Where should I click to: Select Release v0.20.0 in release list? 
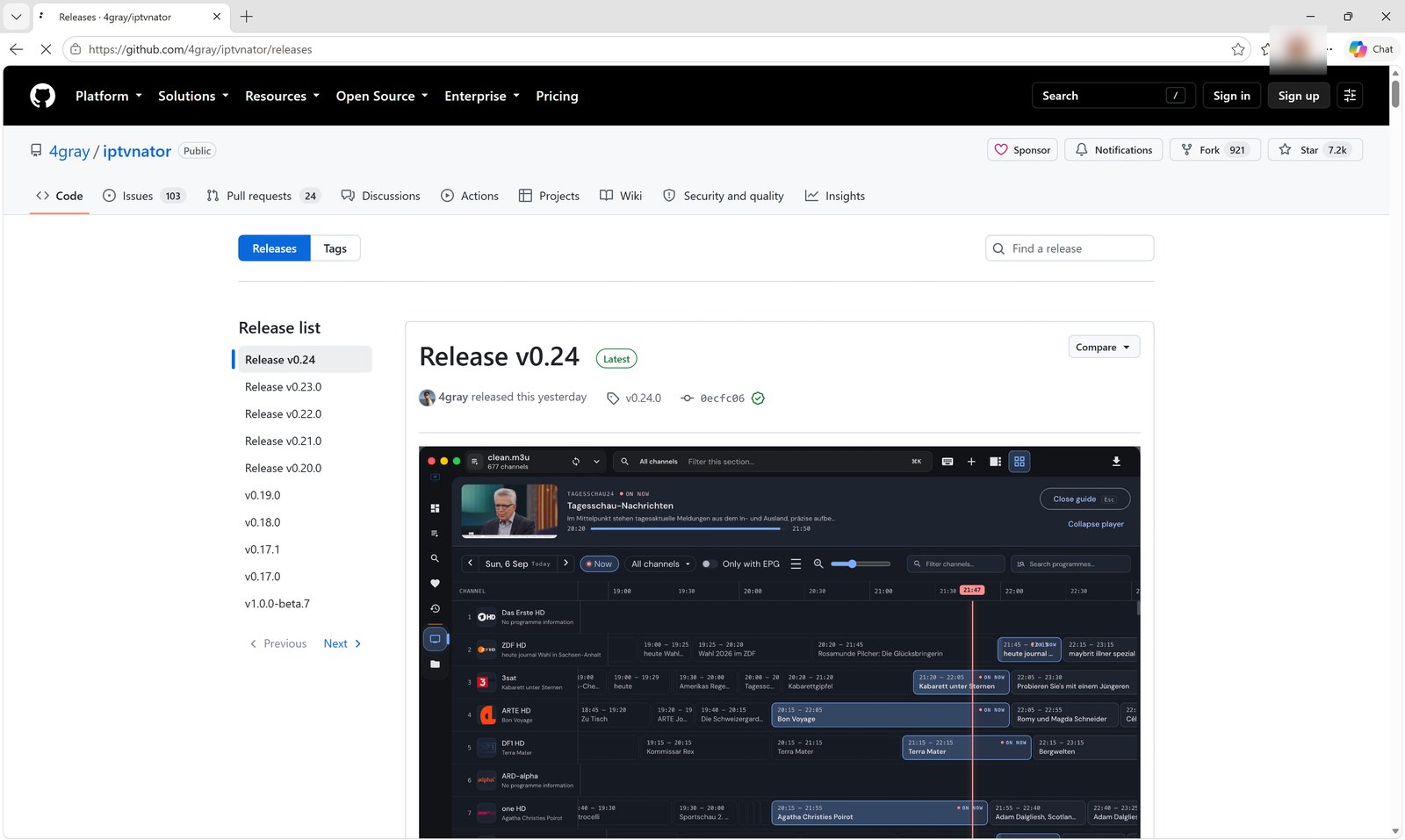pos(304,468)
